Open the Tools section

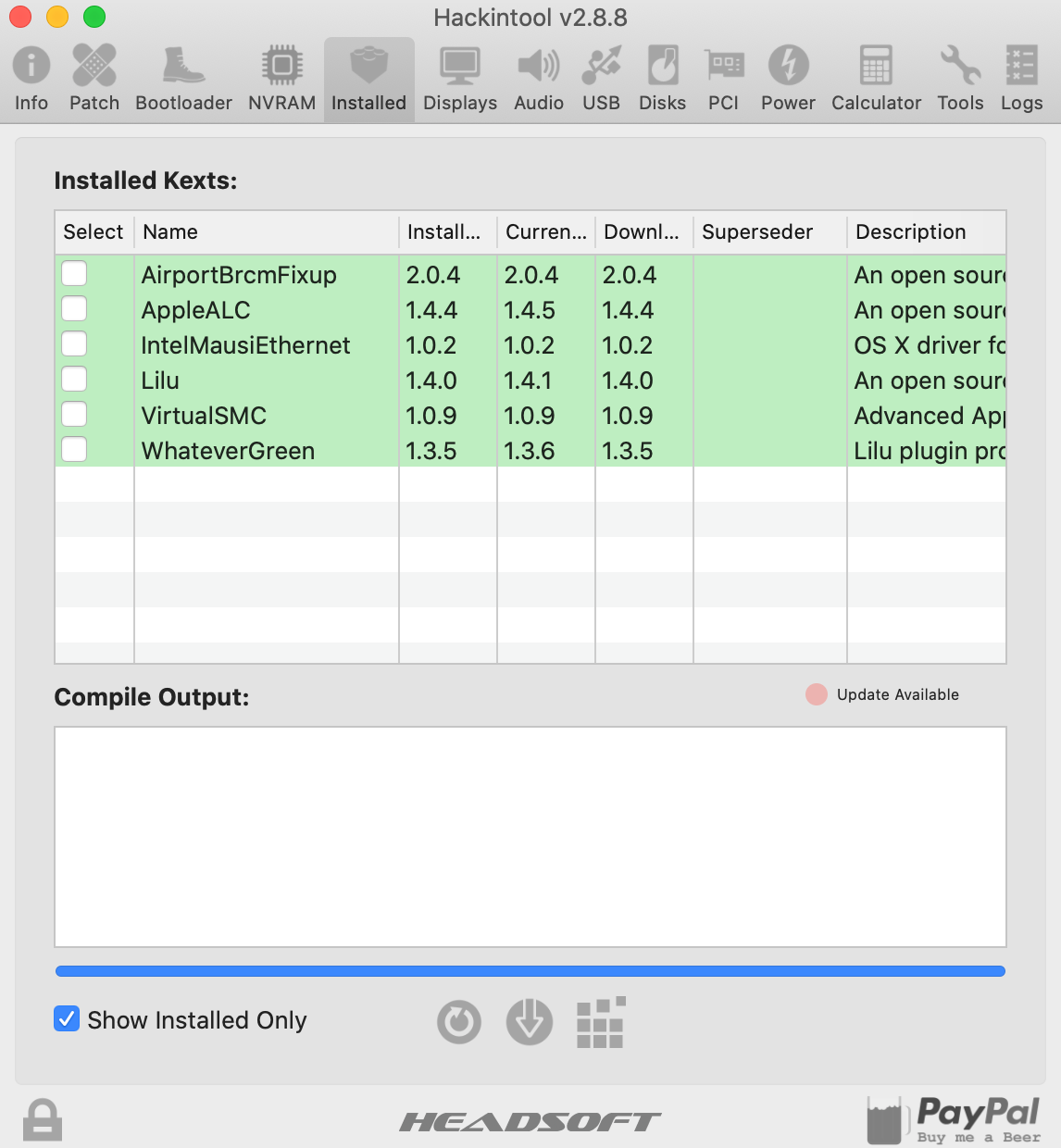point(960,79)
